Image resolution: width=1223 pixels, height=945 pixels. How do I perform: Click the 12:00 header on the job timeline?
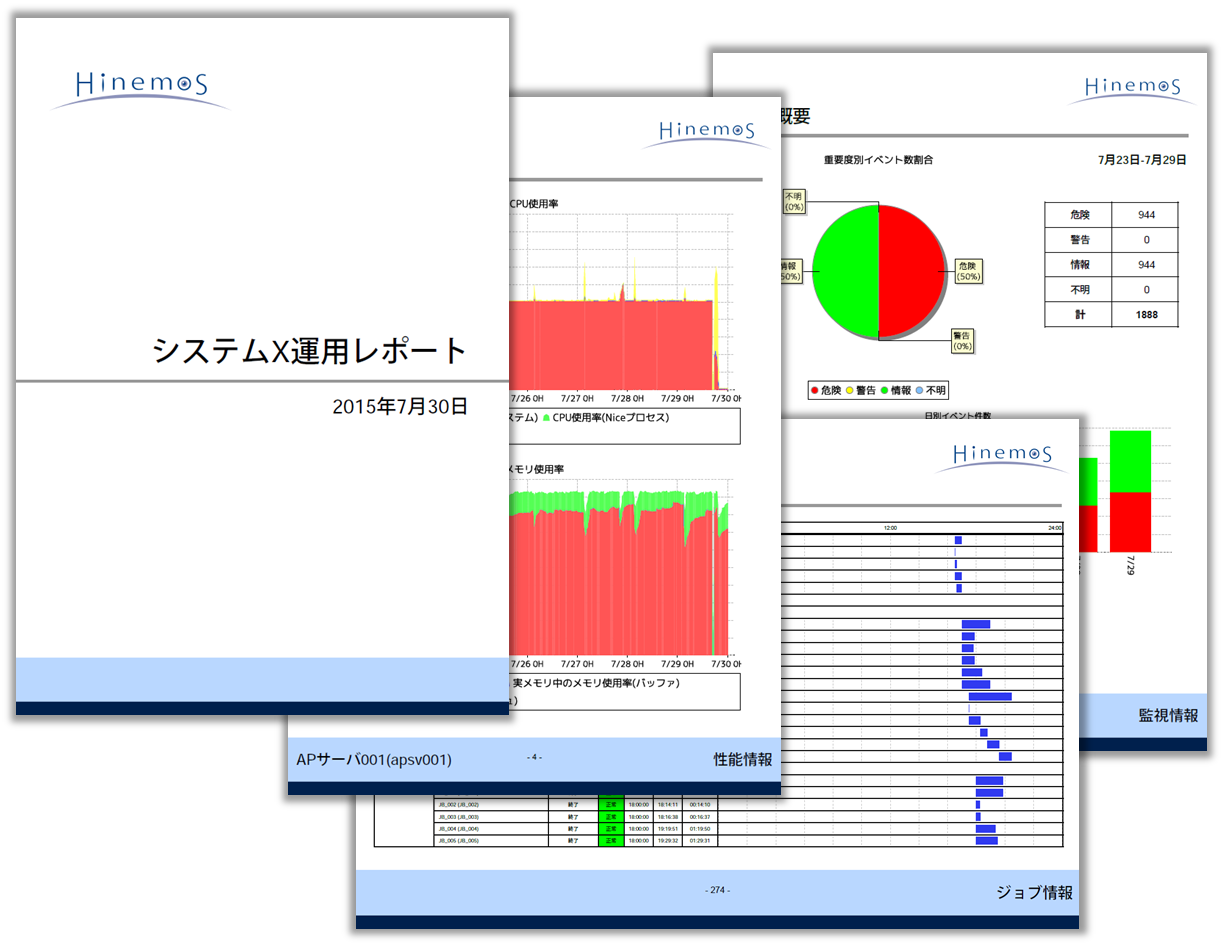point(890,528)
